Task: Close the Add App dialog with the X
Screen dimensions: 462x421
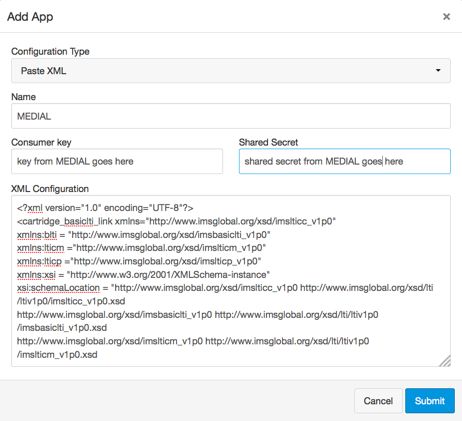Action: [x=446, y=16]
